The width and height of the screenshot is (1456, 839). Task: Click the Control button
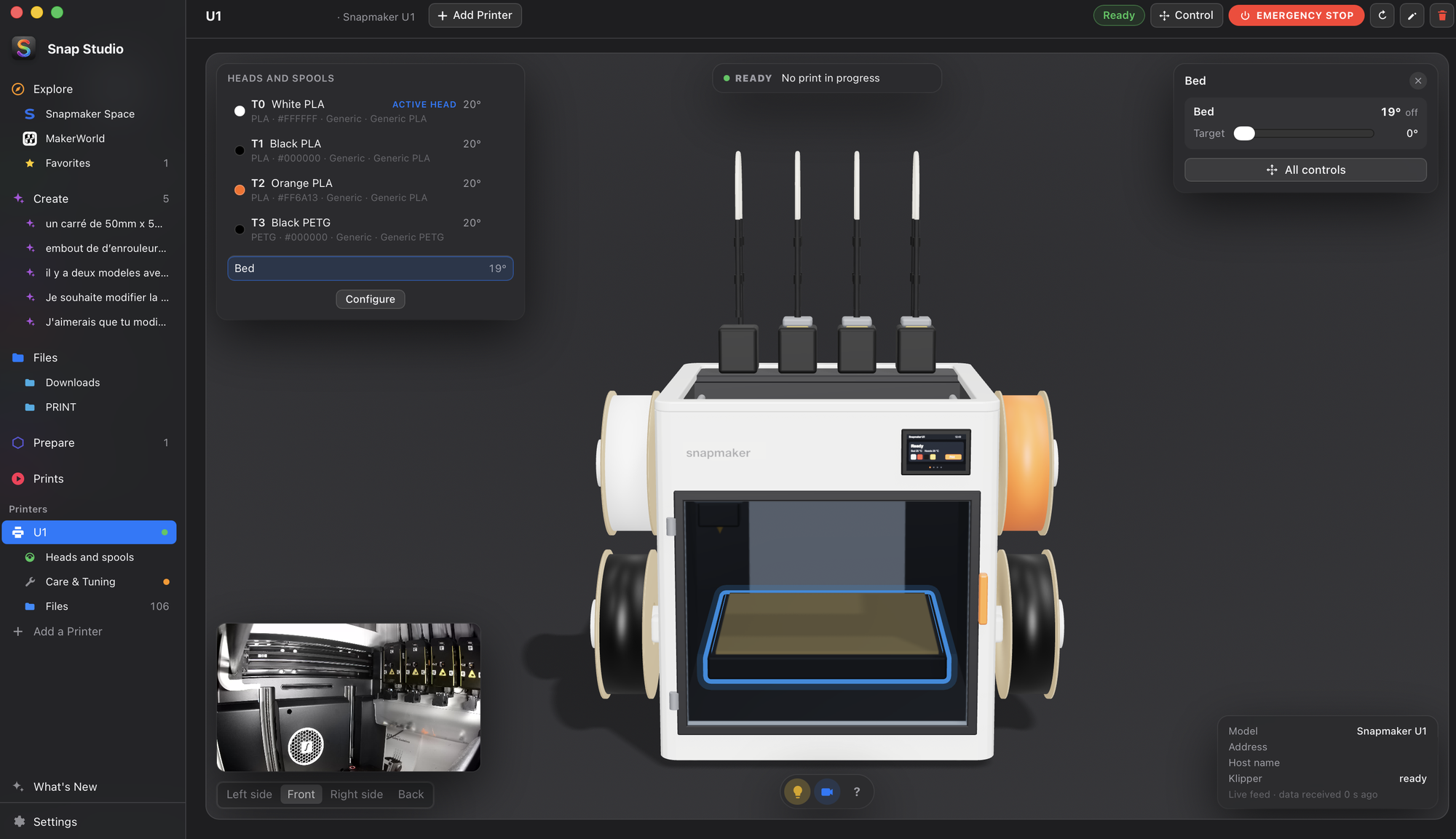[x=1186, y=15]
